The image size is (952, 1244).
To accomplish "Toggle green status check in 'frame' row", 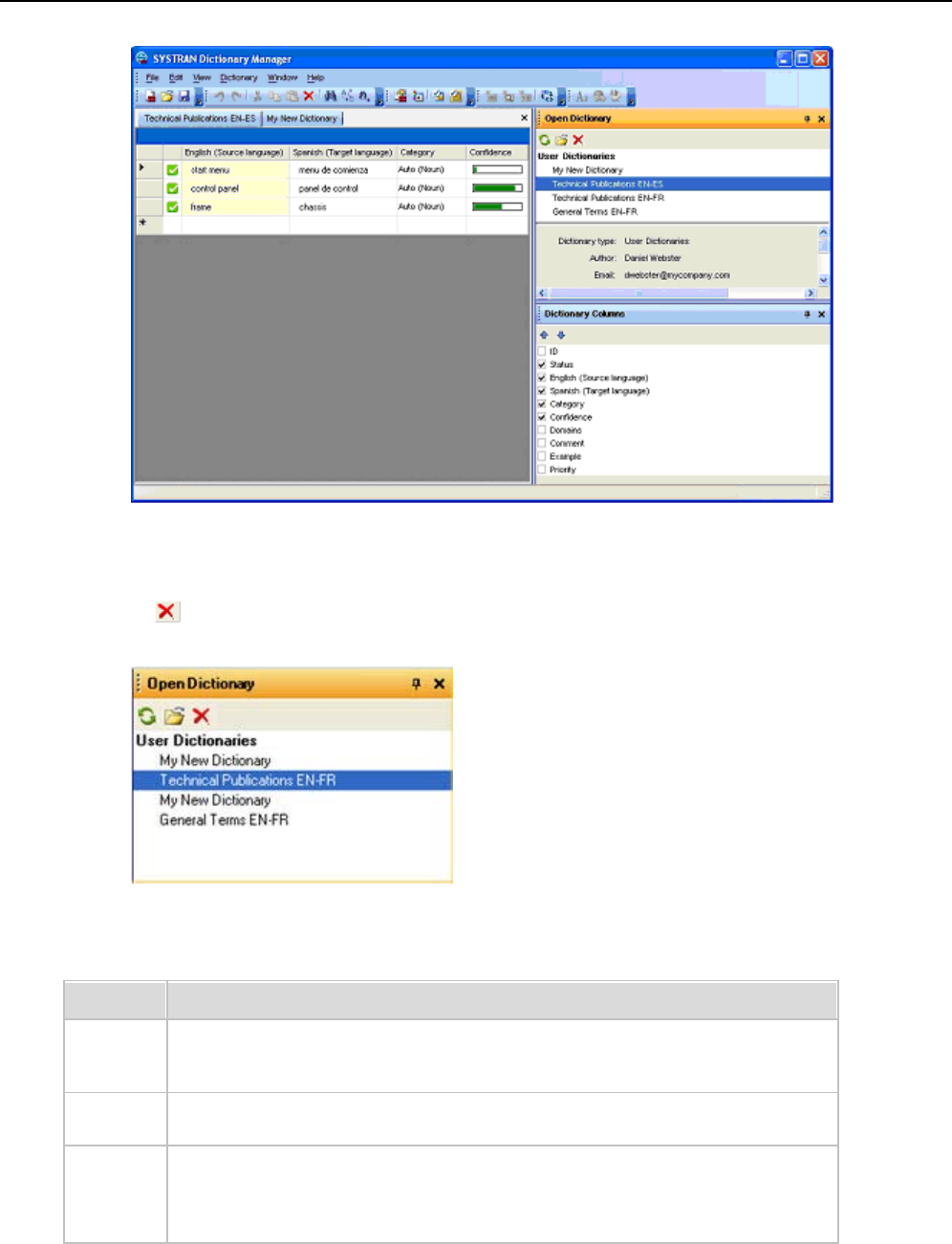I will click(172, 207).
